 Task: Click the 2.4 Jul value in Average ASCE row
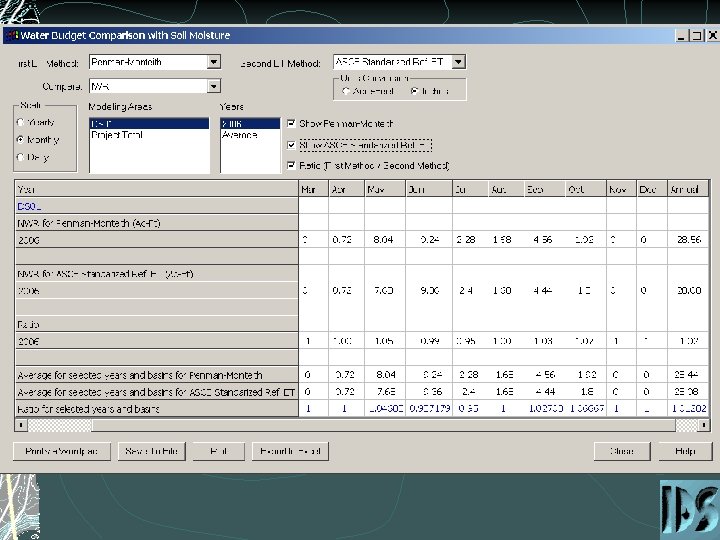471,392
